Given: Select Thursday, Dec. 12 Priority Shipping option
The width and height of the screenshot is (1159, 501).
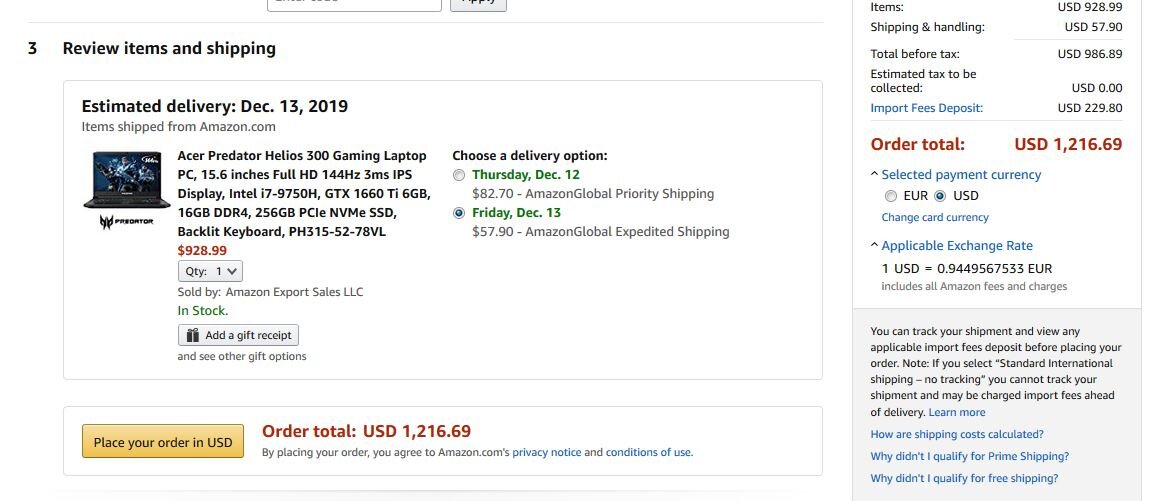Looking at the screenshot, I should tap(459, 175).
